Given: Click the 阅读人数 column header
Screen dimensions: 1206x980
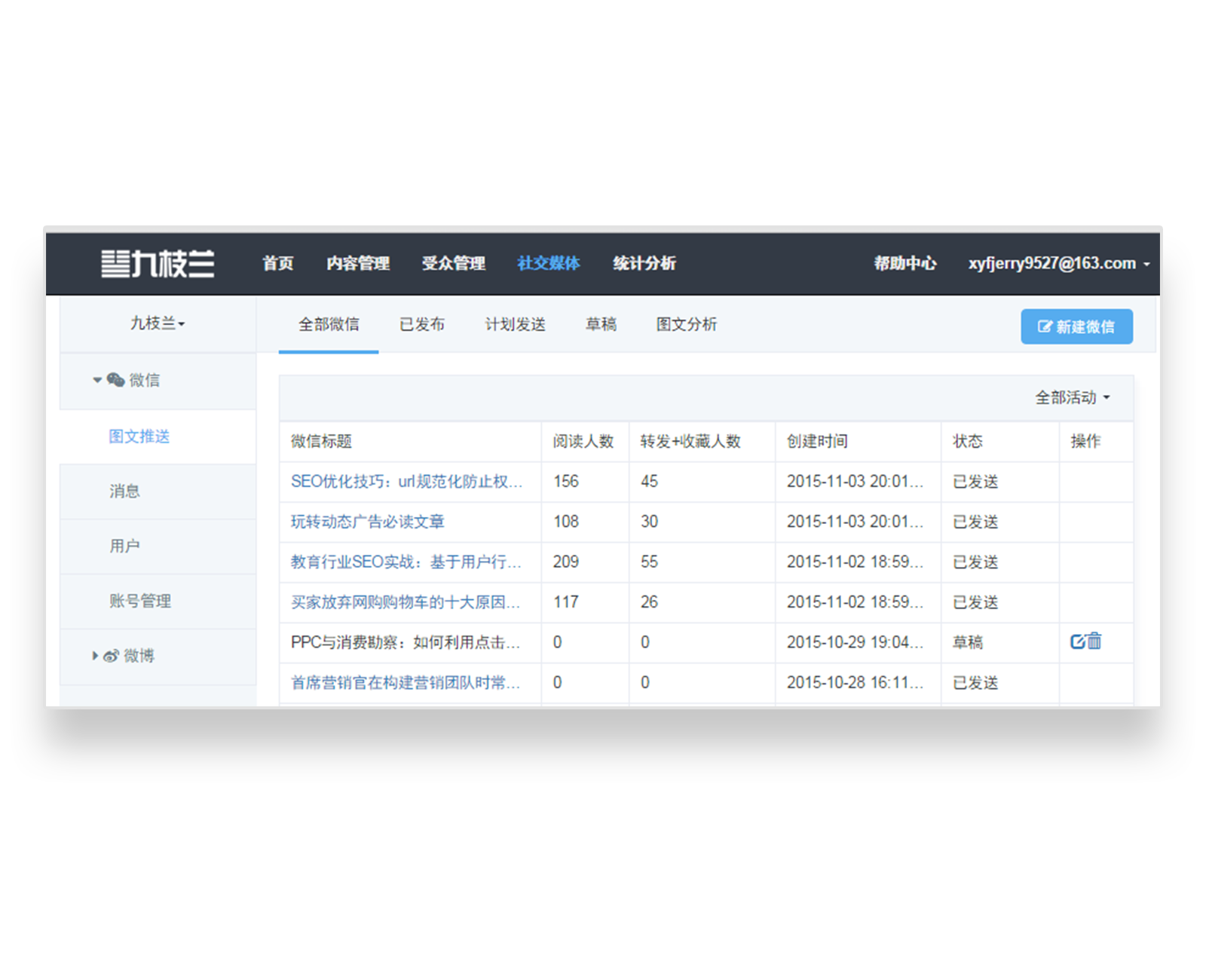Looking at the screenshot, I should click(583, 441).
